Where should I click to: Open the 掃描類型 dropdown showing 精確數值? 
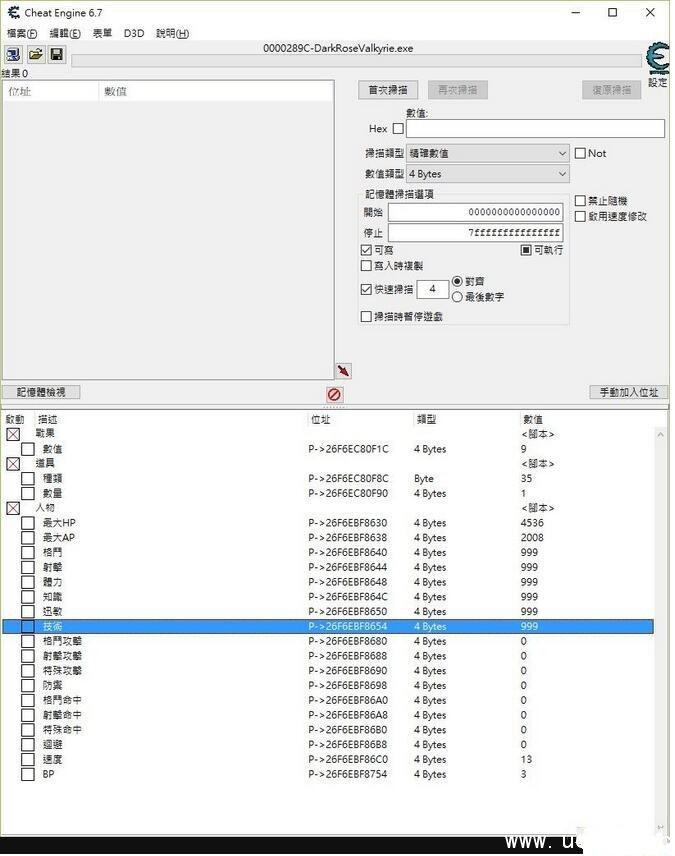click(488, 154)
